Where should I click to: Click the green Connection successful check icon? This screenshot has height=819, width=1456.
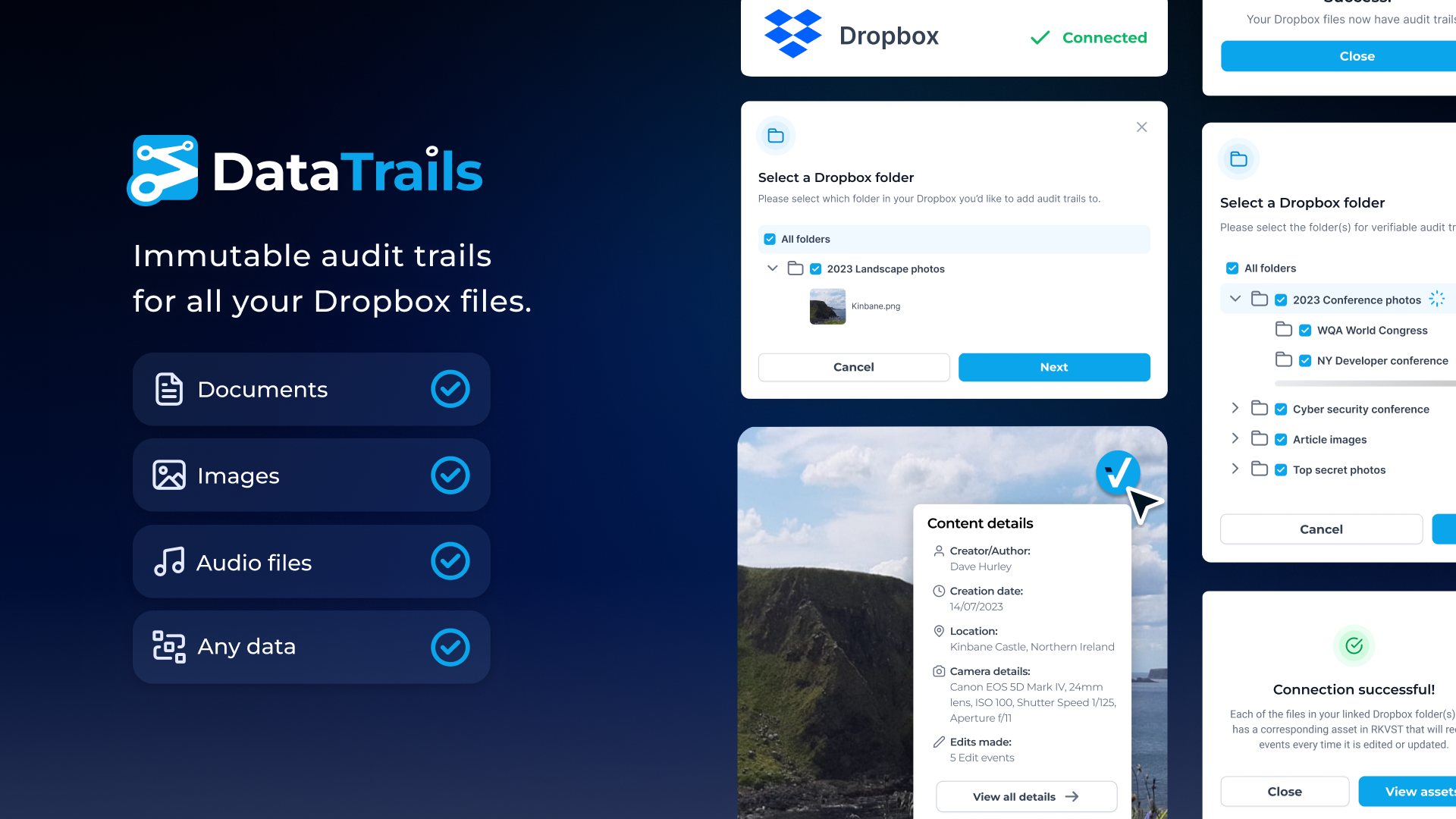[1354, 646]
